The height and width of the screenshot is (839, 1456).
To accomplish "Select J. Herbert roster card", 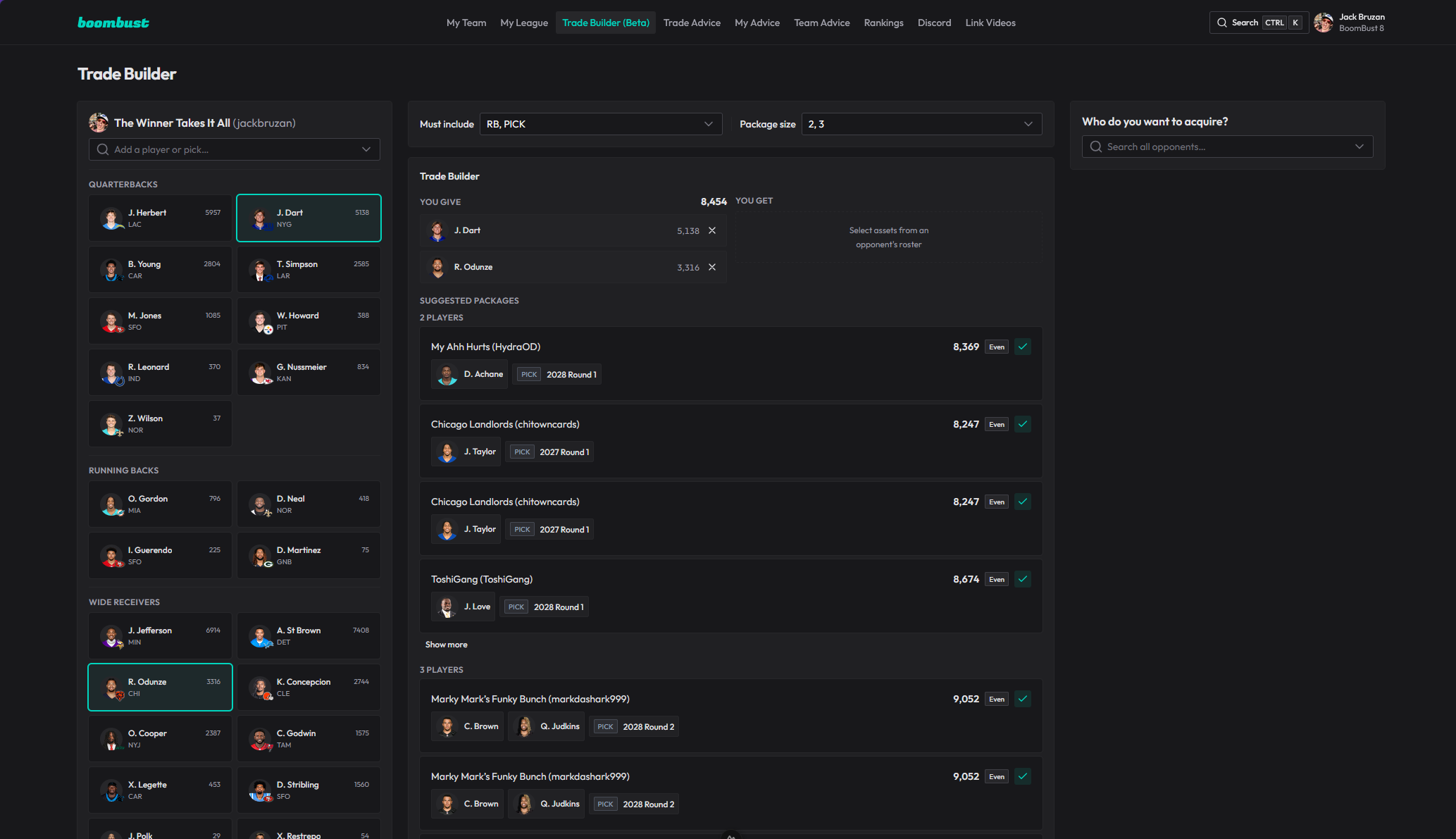I will click(x=160, y=218).
